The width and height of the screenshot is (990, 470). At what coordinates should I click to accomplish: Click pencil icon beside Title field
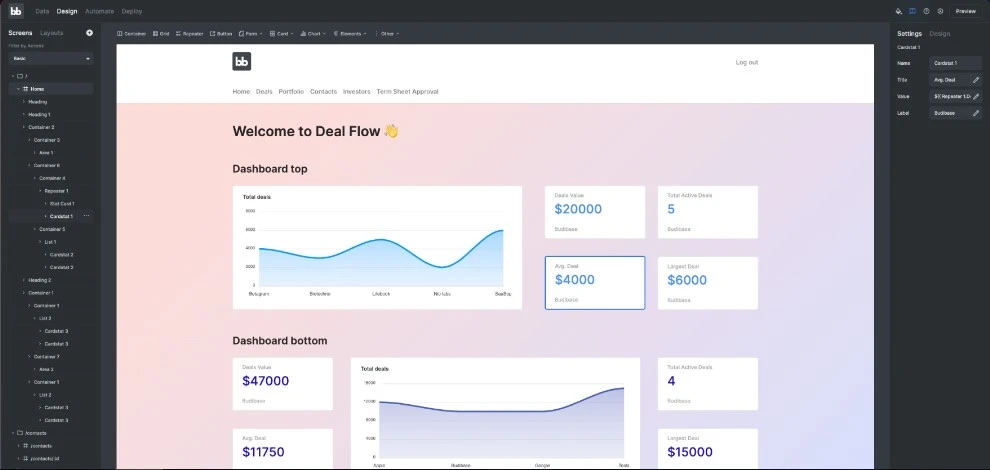[x=976, y=79]
